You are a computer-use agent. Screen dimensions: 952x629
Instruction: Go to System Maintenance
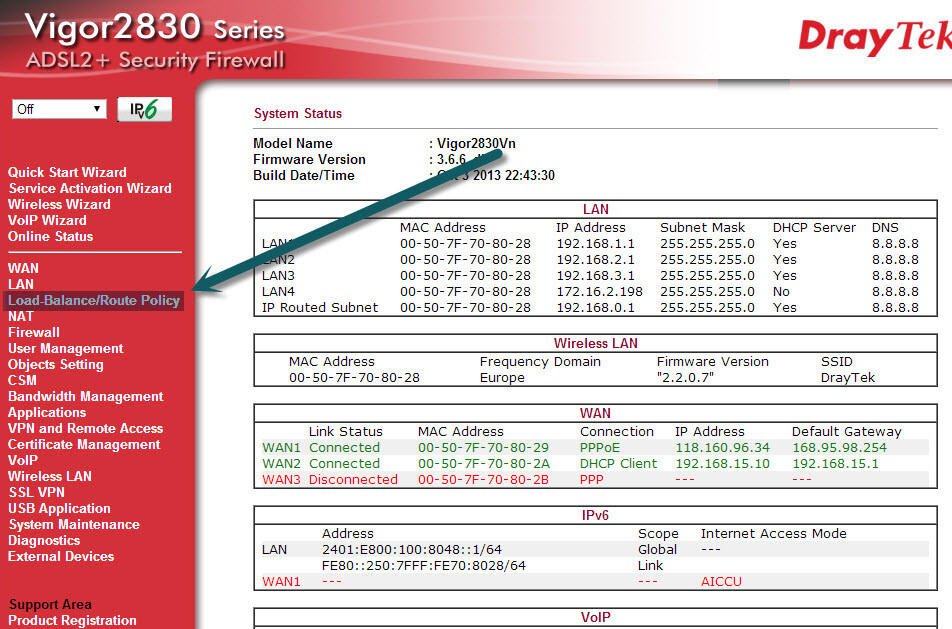tap(73, 524)
